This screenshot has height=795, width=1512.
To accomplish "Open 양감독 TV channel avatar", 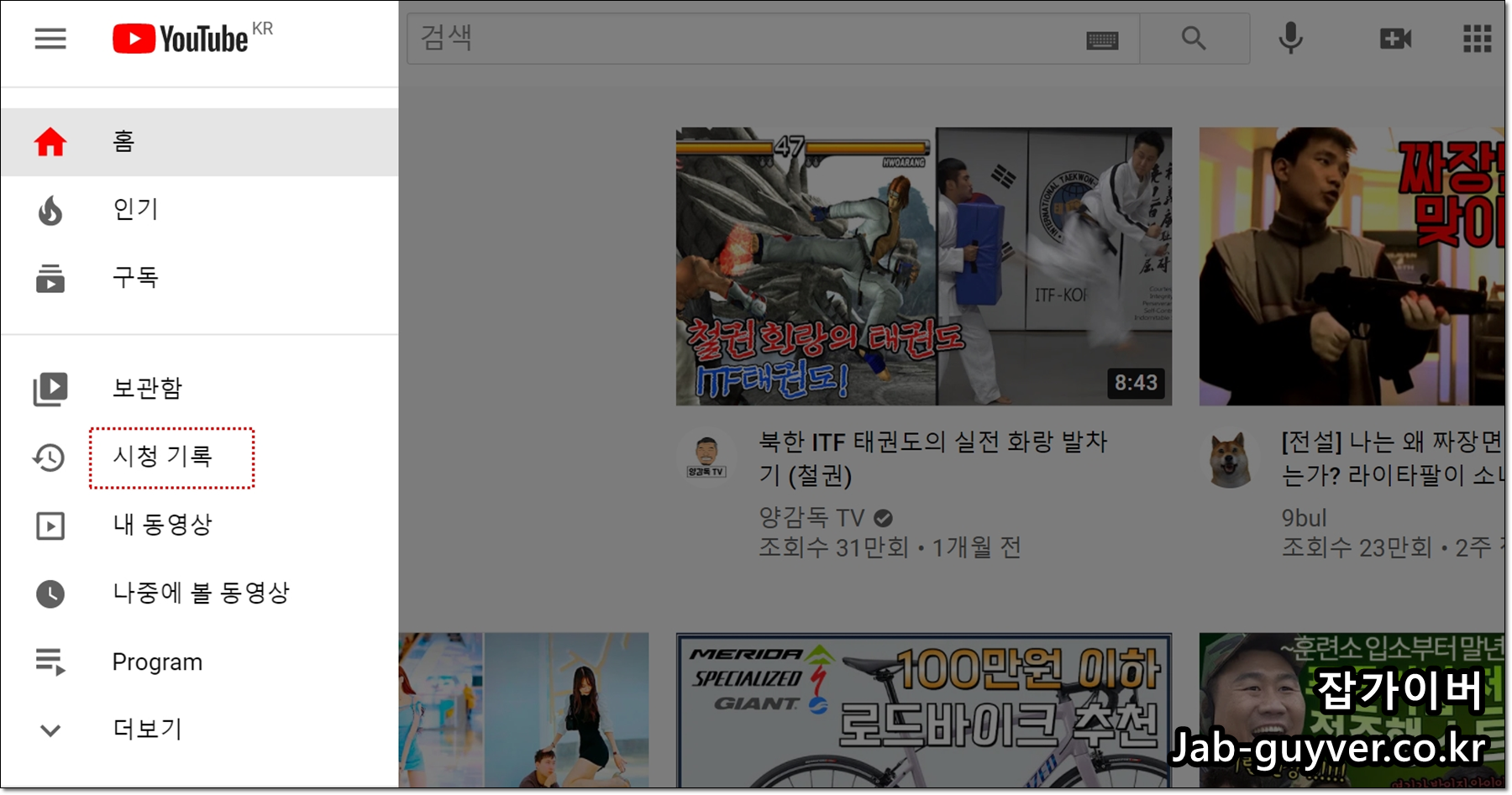I will click(706, 458).
